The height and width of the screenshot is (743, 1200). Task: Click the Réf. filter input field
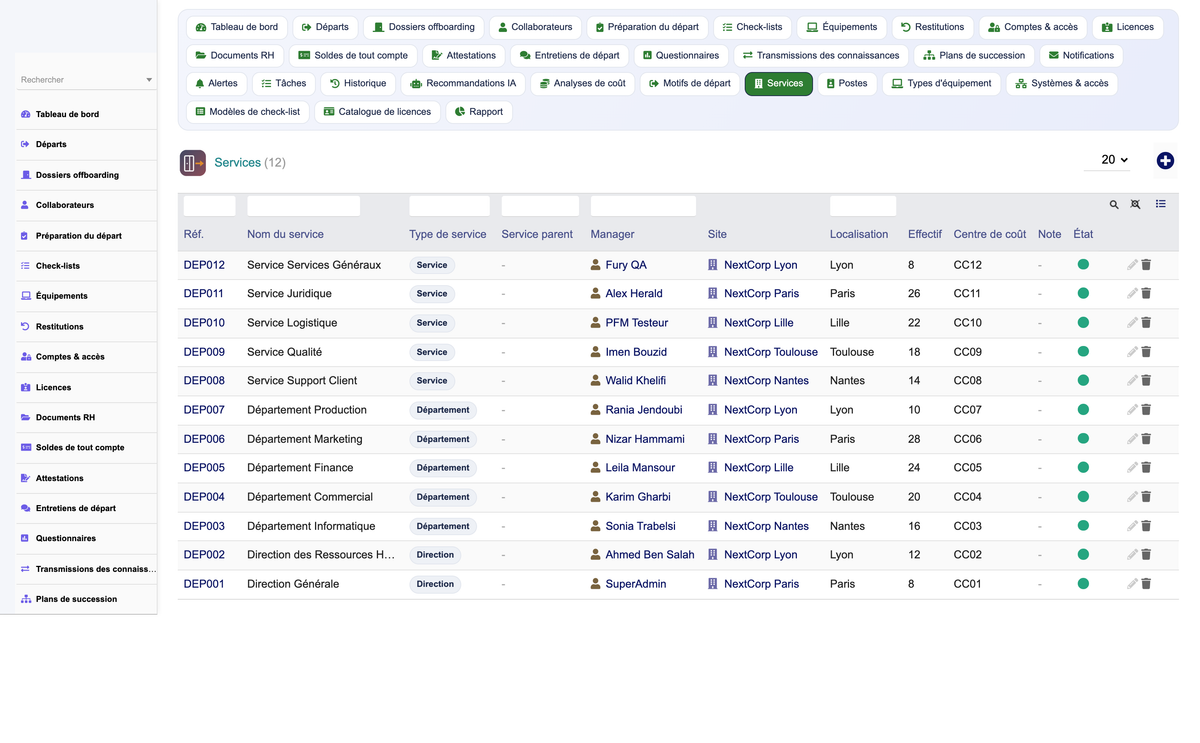(x=210, y=206)
